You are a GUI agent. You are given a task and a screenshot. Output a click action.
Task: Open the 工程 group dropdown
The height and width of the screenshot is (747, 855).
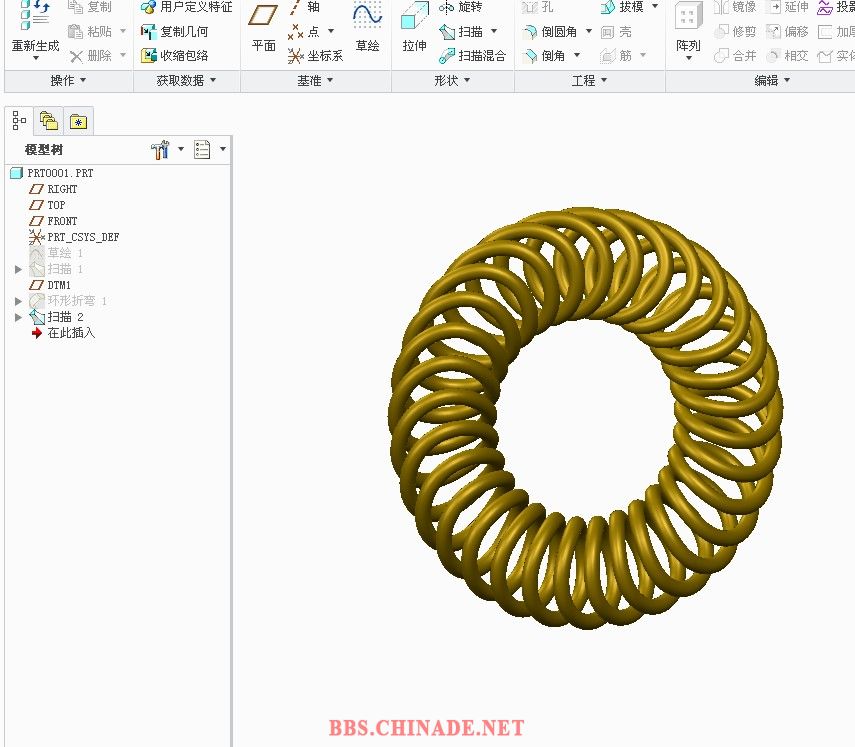click(589, 81)
